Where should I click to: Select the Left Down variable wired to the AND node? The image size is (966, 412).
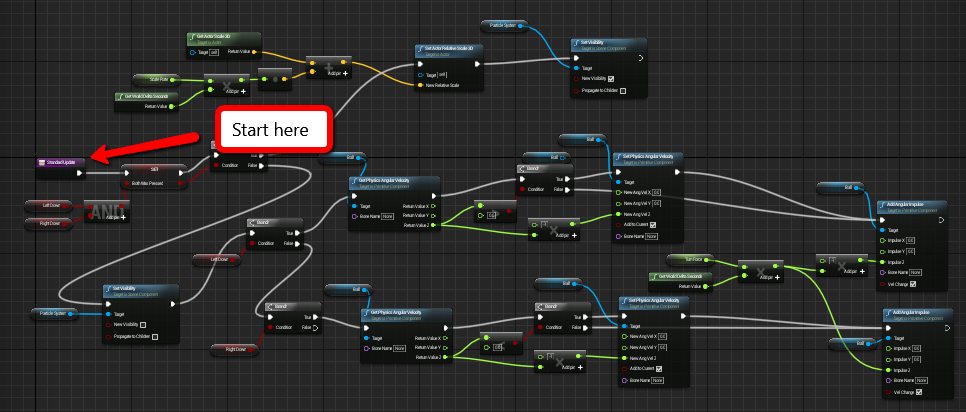(48, 205)
